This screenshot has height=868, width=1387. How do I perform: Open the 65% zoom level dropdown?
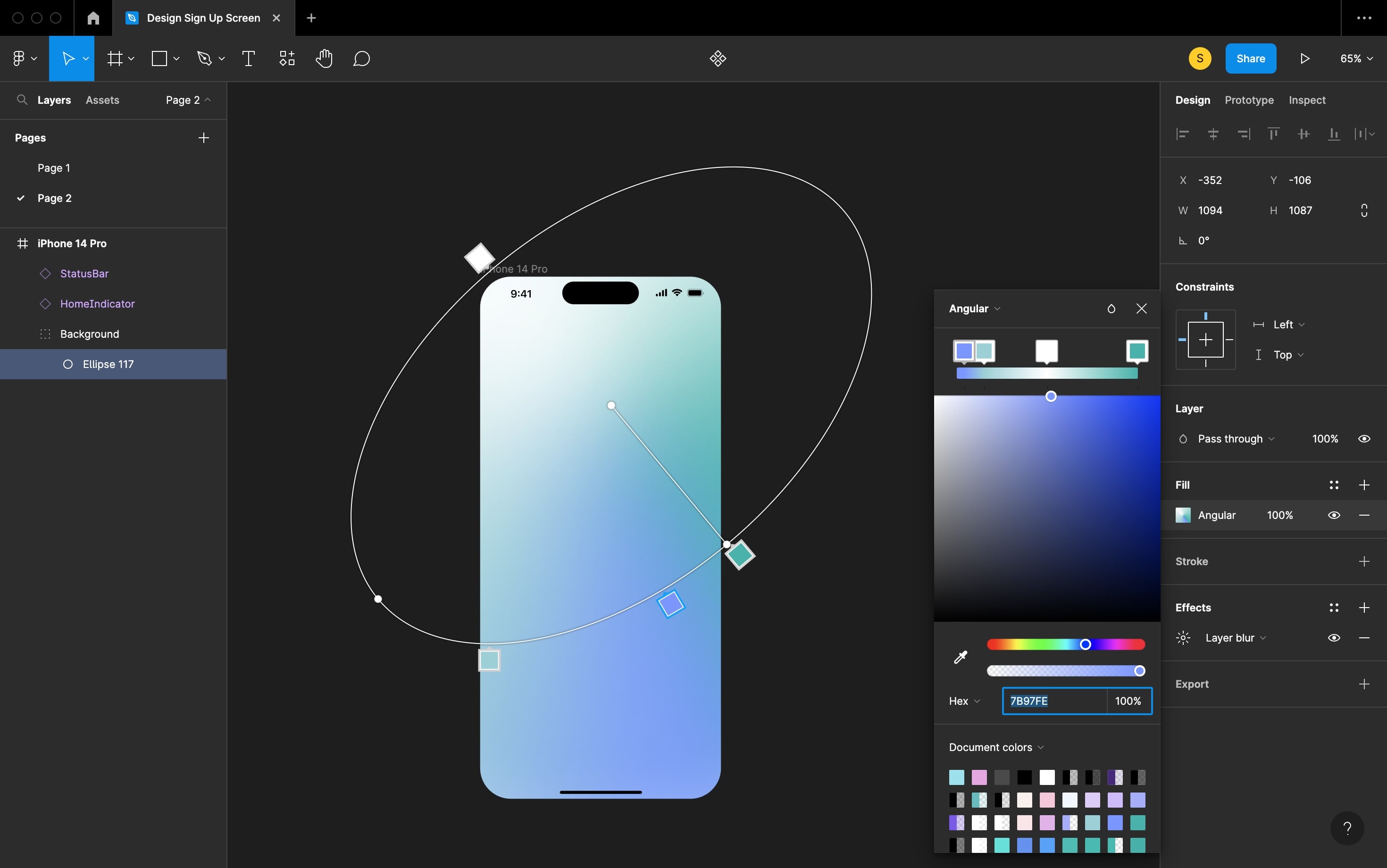click(1356, 58)
